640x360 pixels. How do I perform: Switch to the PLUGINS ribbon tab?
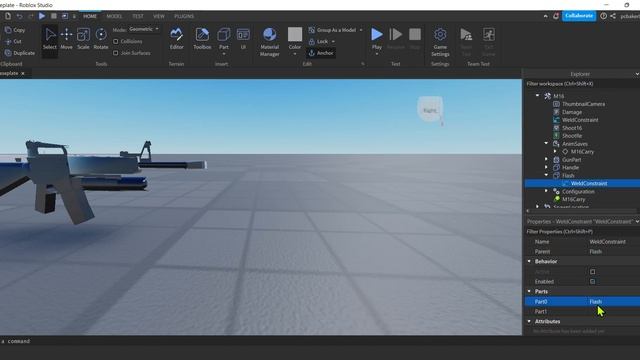click(x=184, y=16)
